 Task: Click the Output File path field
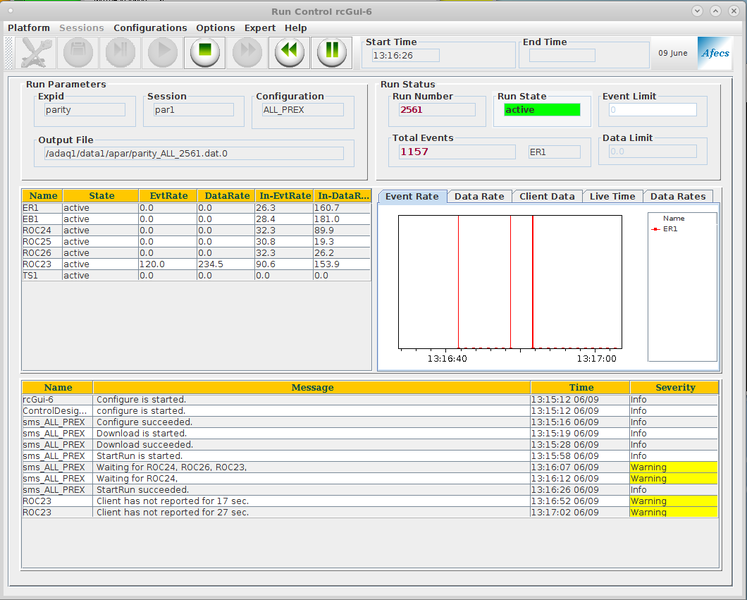click(x=193, y=153)
